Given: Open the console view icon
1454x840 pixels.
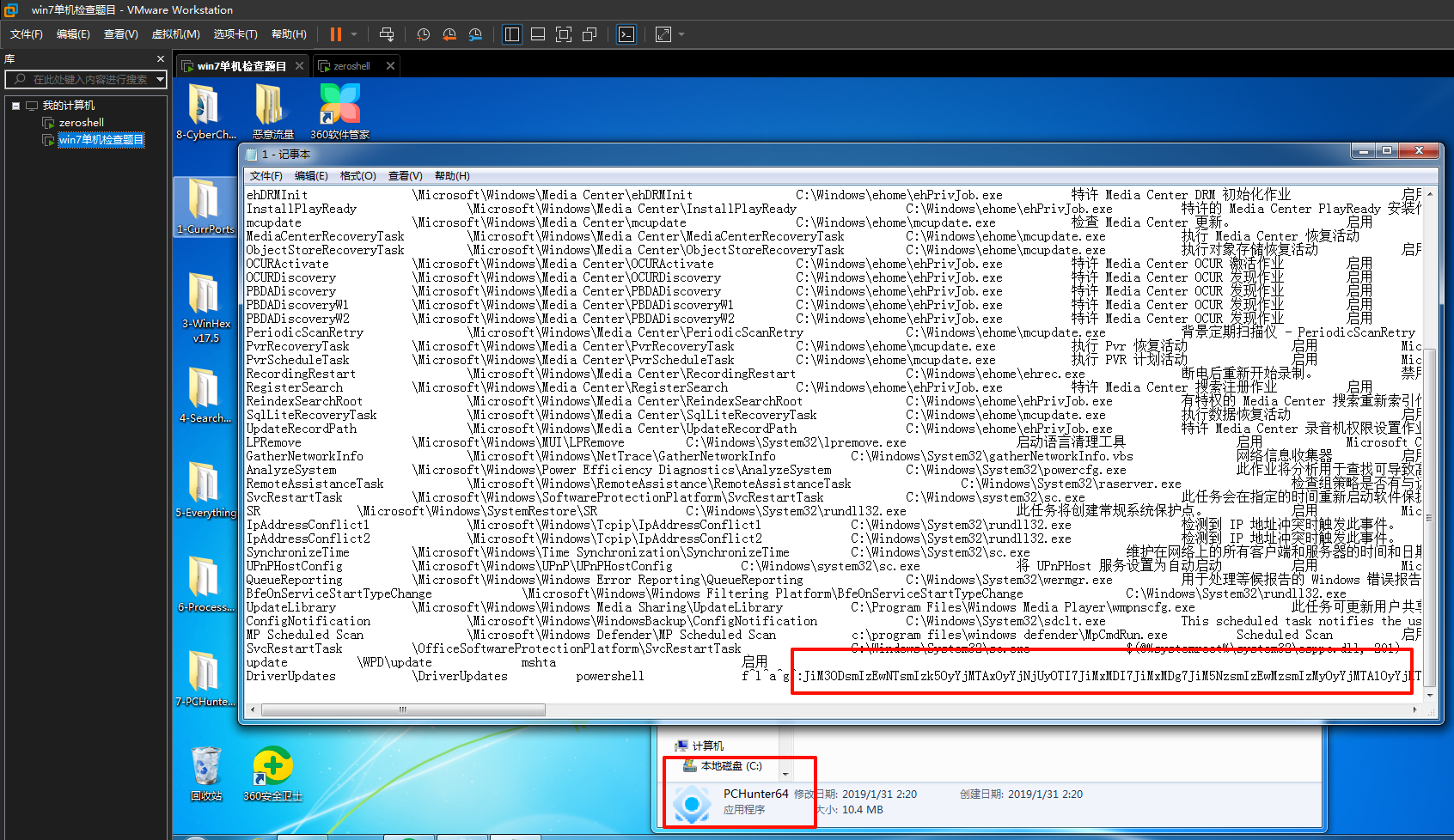Looking at the screenshot, I should coord(626,34).
